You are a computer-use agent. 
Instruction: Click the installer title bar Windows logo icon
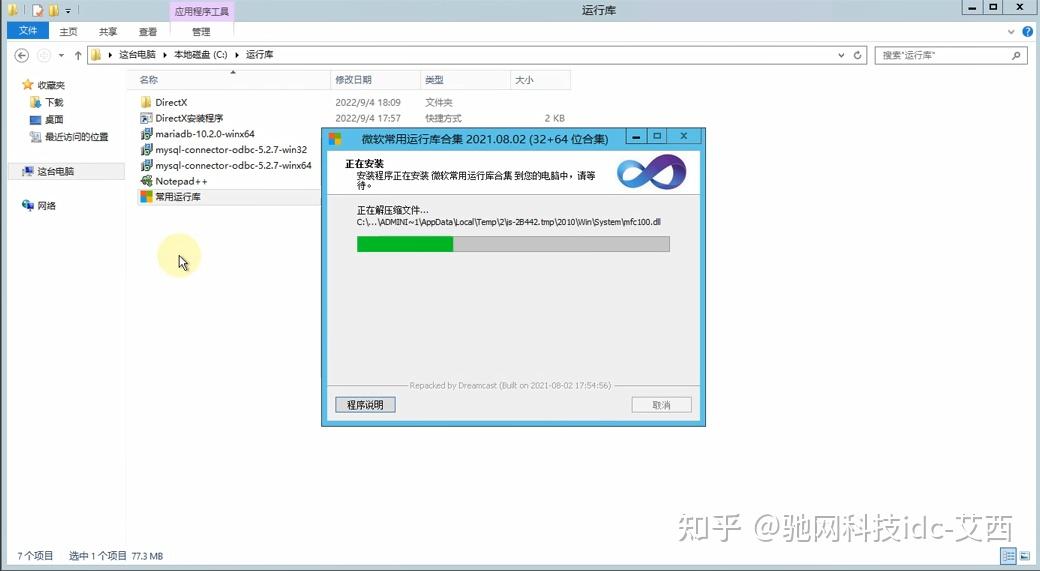pyautogui.click(x=335, y=139)
